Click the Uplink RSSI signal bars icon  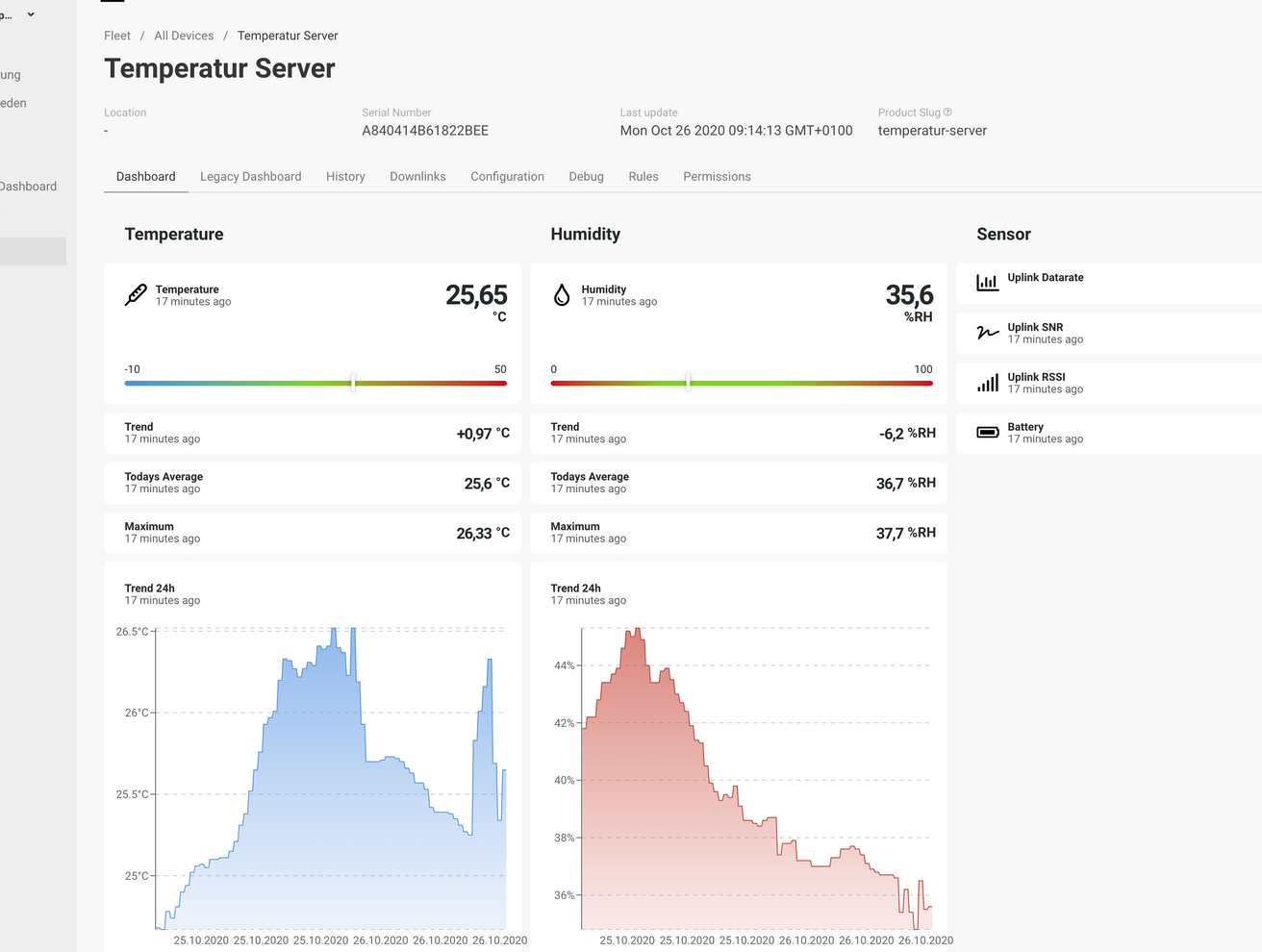coord(987,382)
